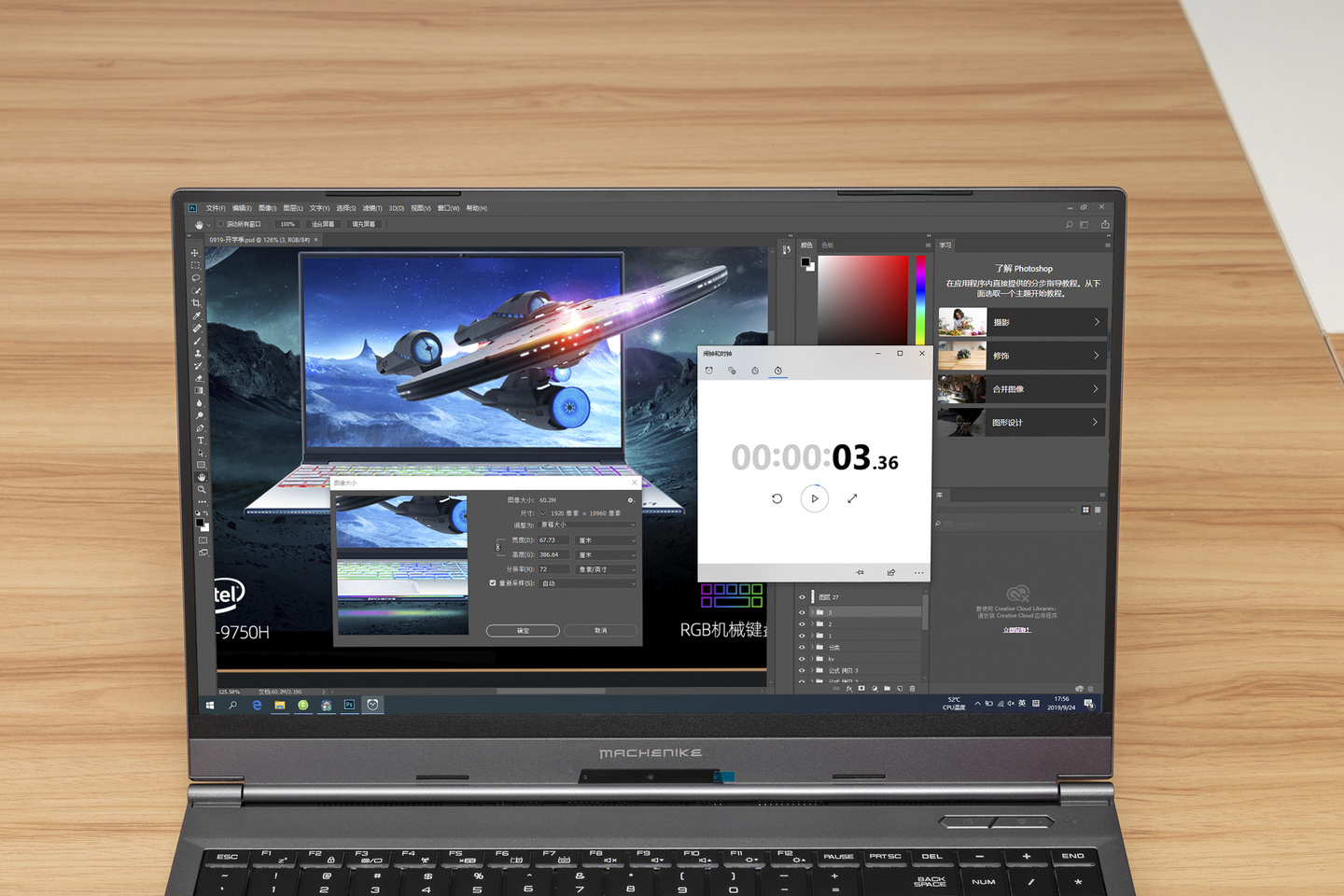Viewport: 1344px width, 896px height.
Task: Click the hue slider strip in Color panel
Action: point(920,299)
